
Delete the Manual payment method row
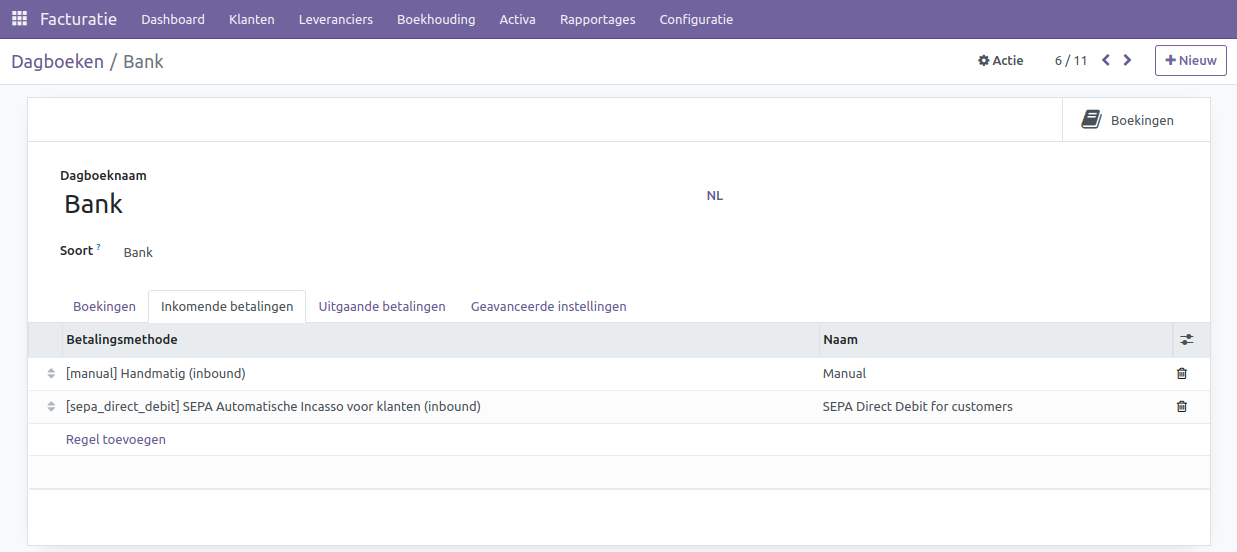click(x=1181, y=374)
